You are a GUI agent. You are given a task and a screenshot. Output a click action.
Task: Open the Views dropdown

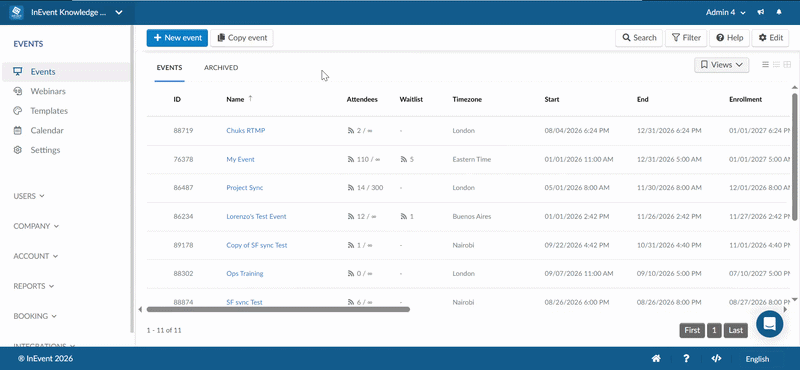tap(721, 65)
